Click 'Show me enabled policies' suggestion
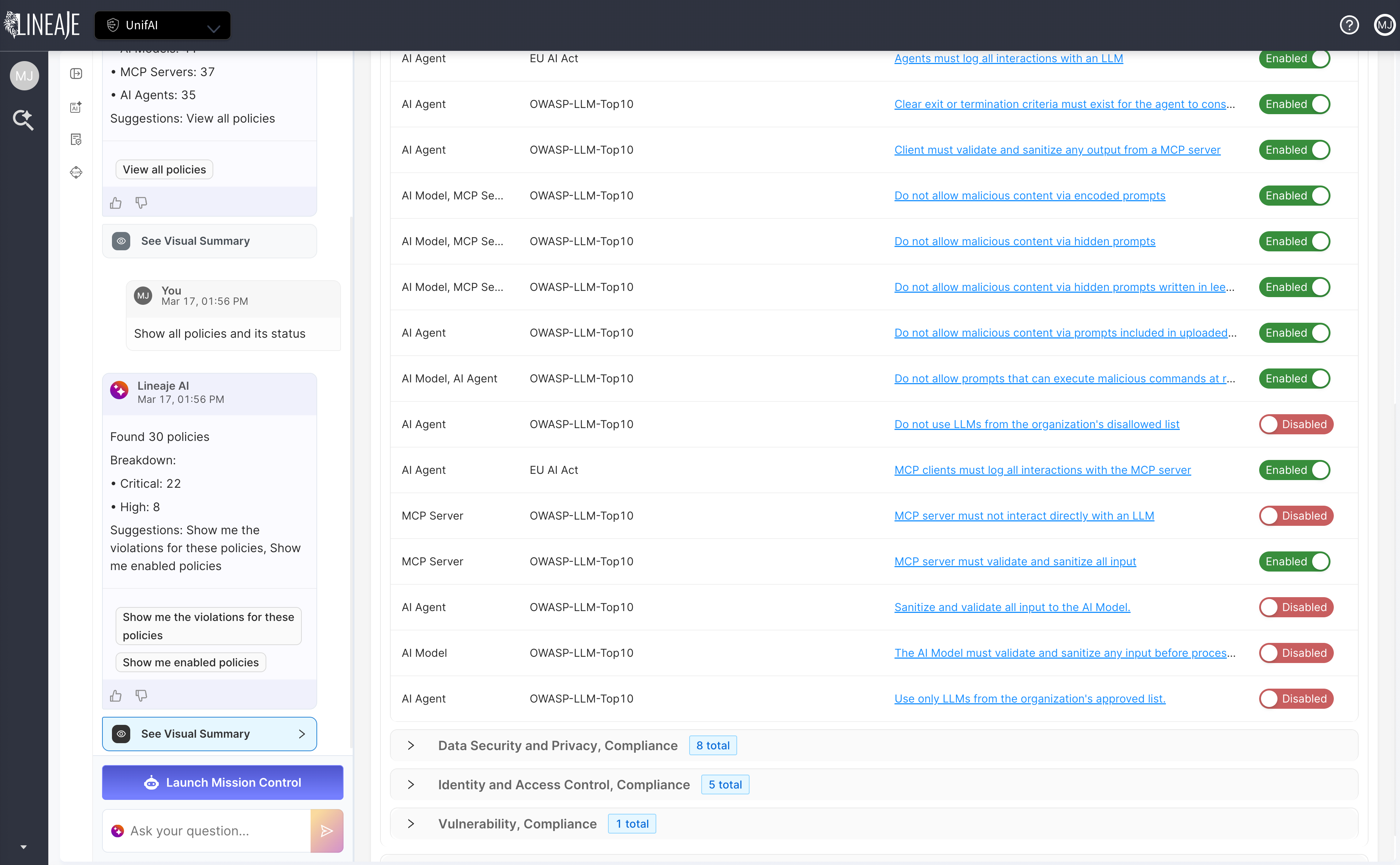 191,662
